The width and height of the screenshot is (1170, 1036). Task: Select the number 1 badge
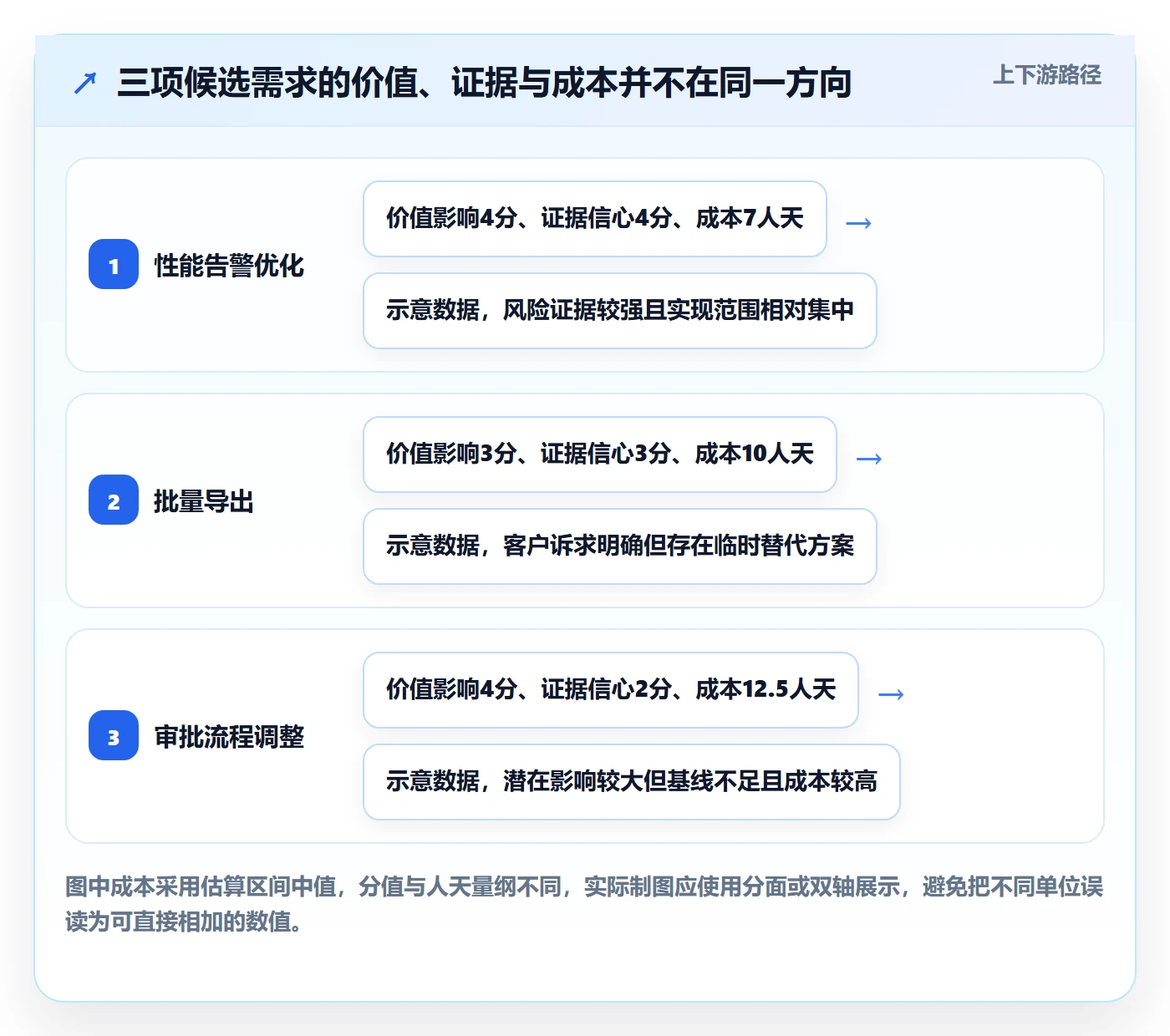point(114,265)
